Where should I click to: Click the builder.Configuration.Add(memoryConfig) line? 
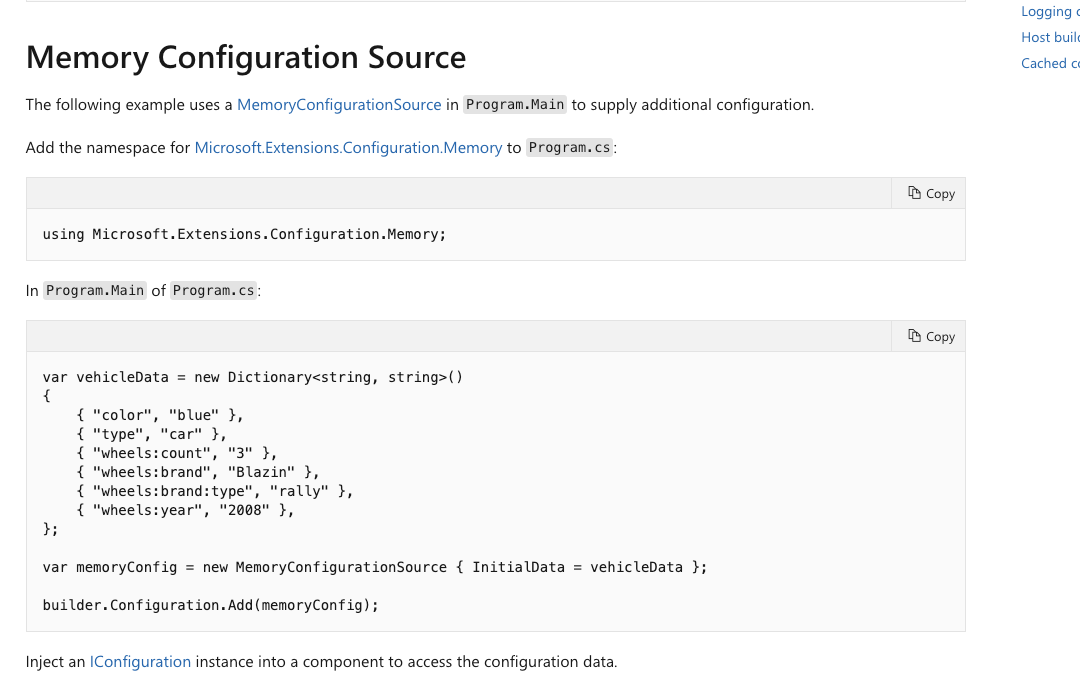211,605
